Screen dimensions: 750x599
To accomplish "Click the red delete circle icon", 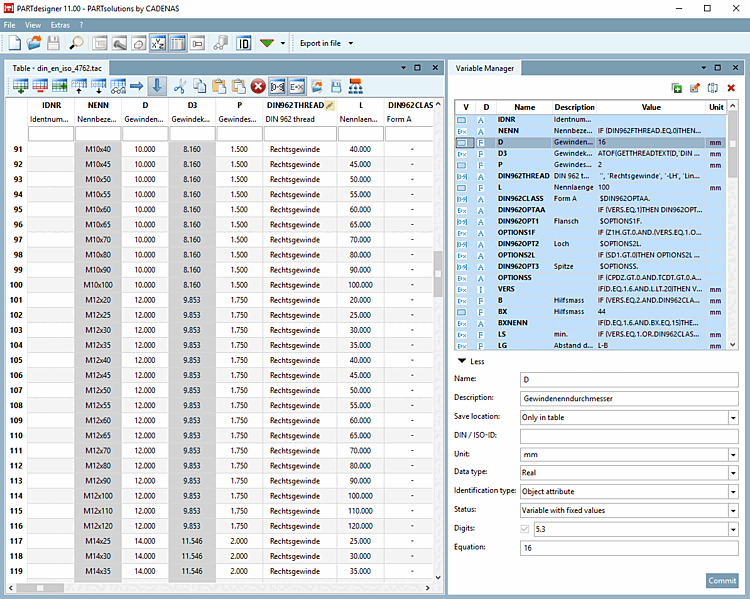I will [x=257, y=87].
